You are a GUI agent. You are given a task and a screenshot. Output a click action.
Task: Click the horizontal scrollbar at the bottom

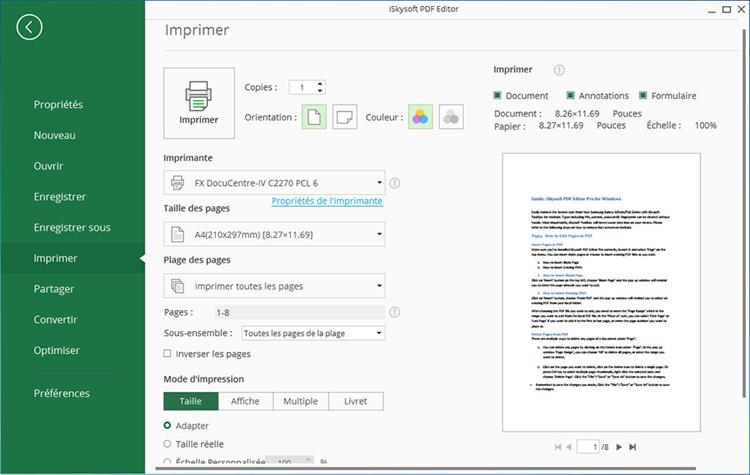tap(426, 468)
